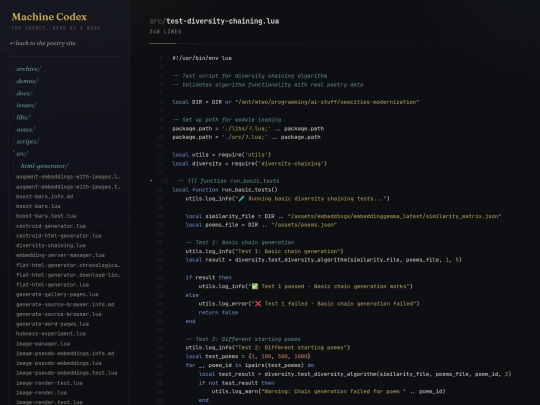The image size is (540, 405).
Task: Open image-render.lua
Action: (41, 393)
